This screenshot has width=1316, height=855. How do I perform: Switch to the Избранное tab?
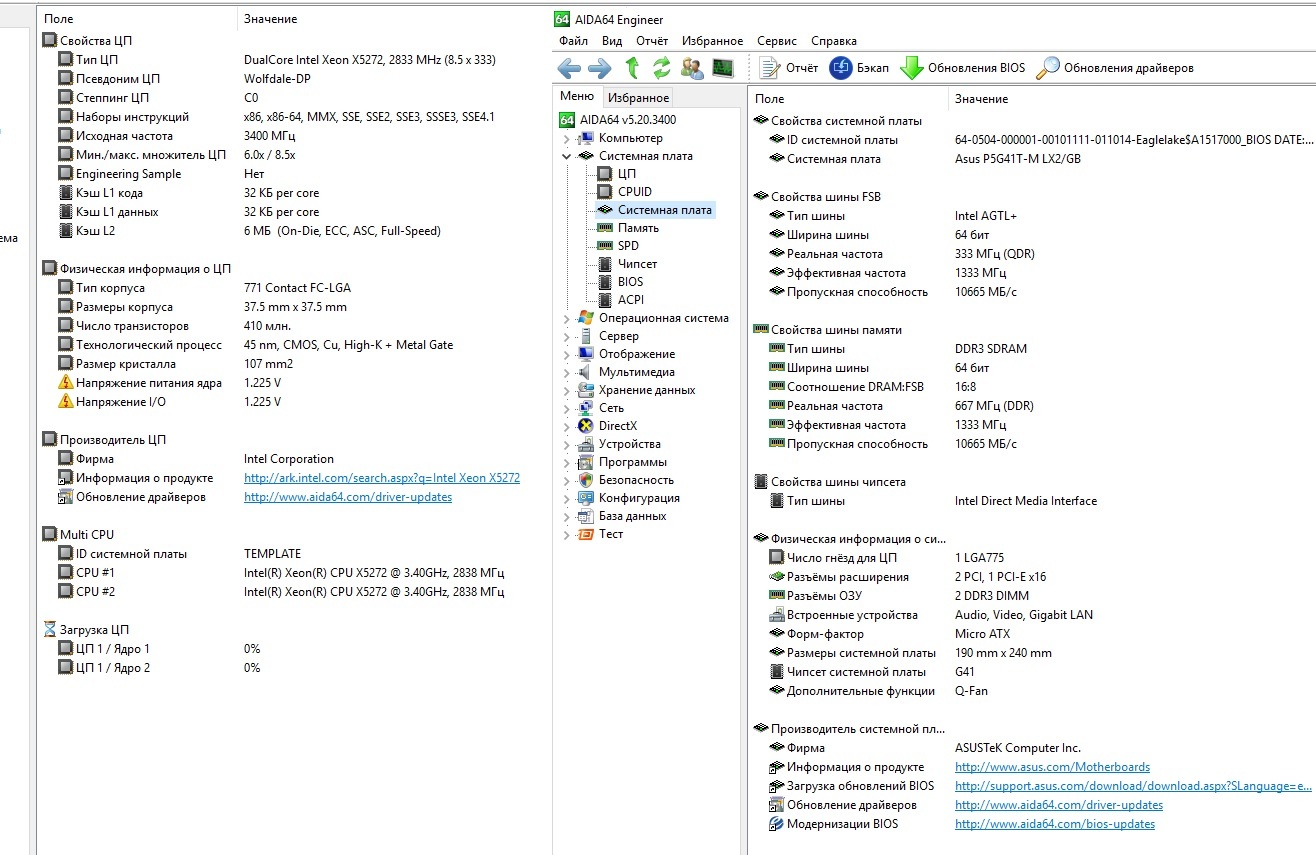click(x=638, y=97)
